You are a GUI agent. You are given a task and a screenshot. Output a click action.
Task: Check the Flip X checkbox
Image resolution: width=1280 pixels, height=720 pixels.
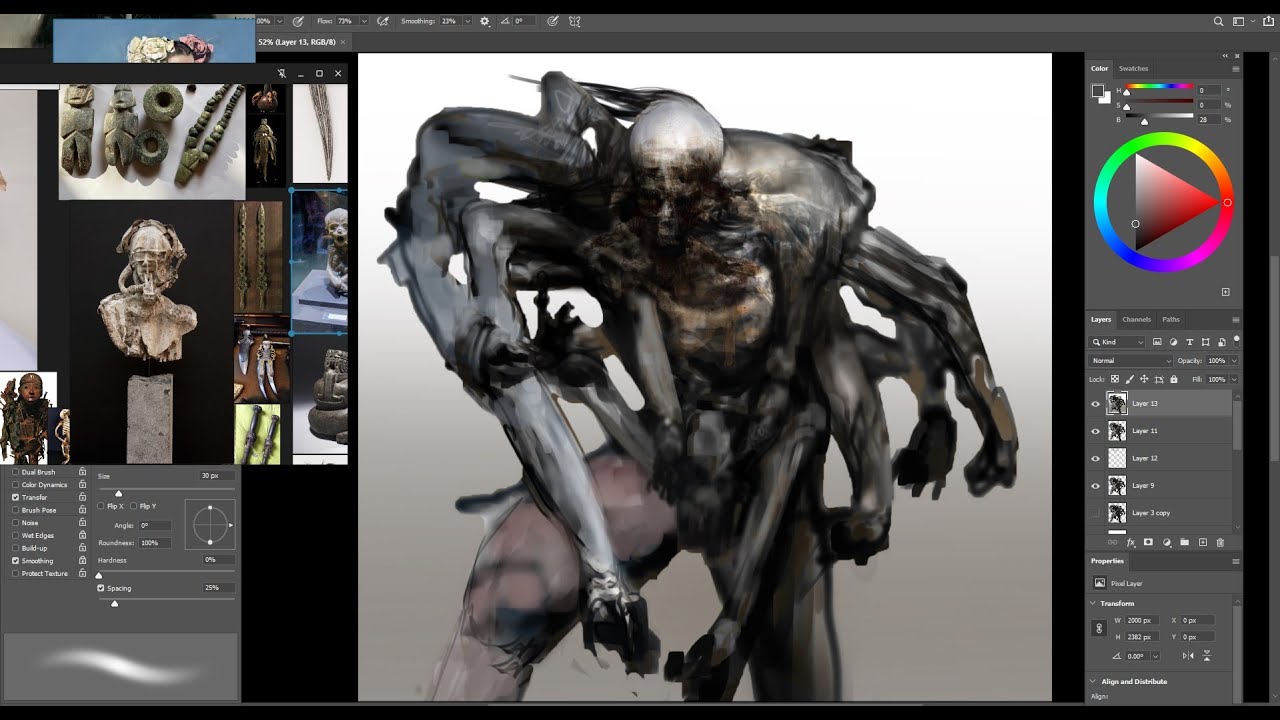101,506
